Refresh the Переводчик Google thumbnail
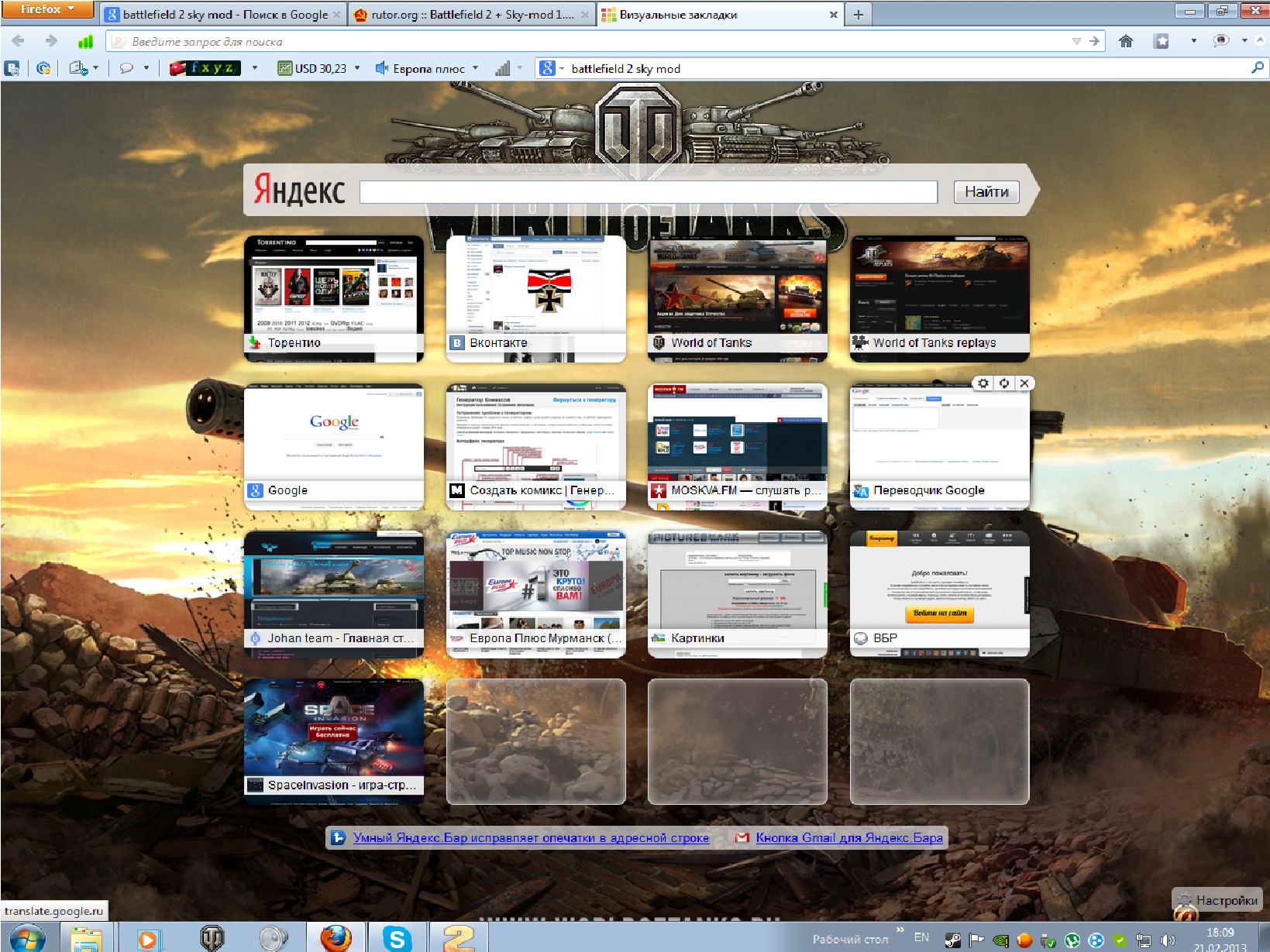 (1004, 383)
